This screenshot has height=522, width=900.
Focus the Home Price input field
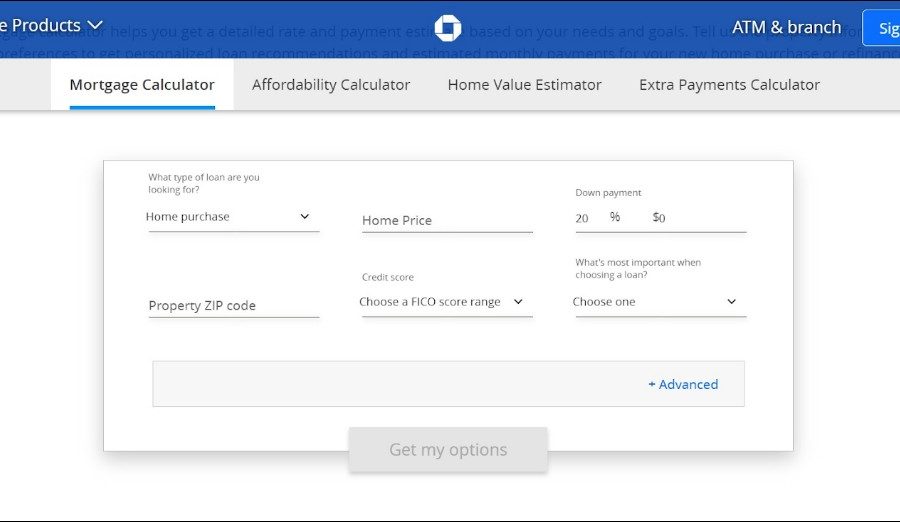447,220
